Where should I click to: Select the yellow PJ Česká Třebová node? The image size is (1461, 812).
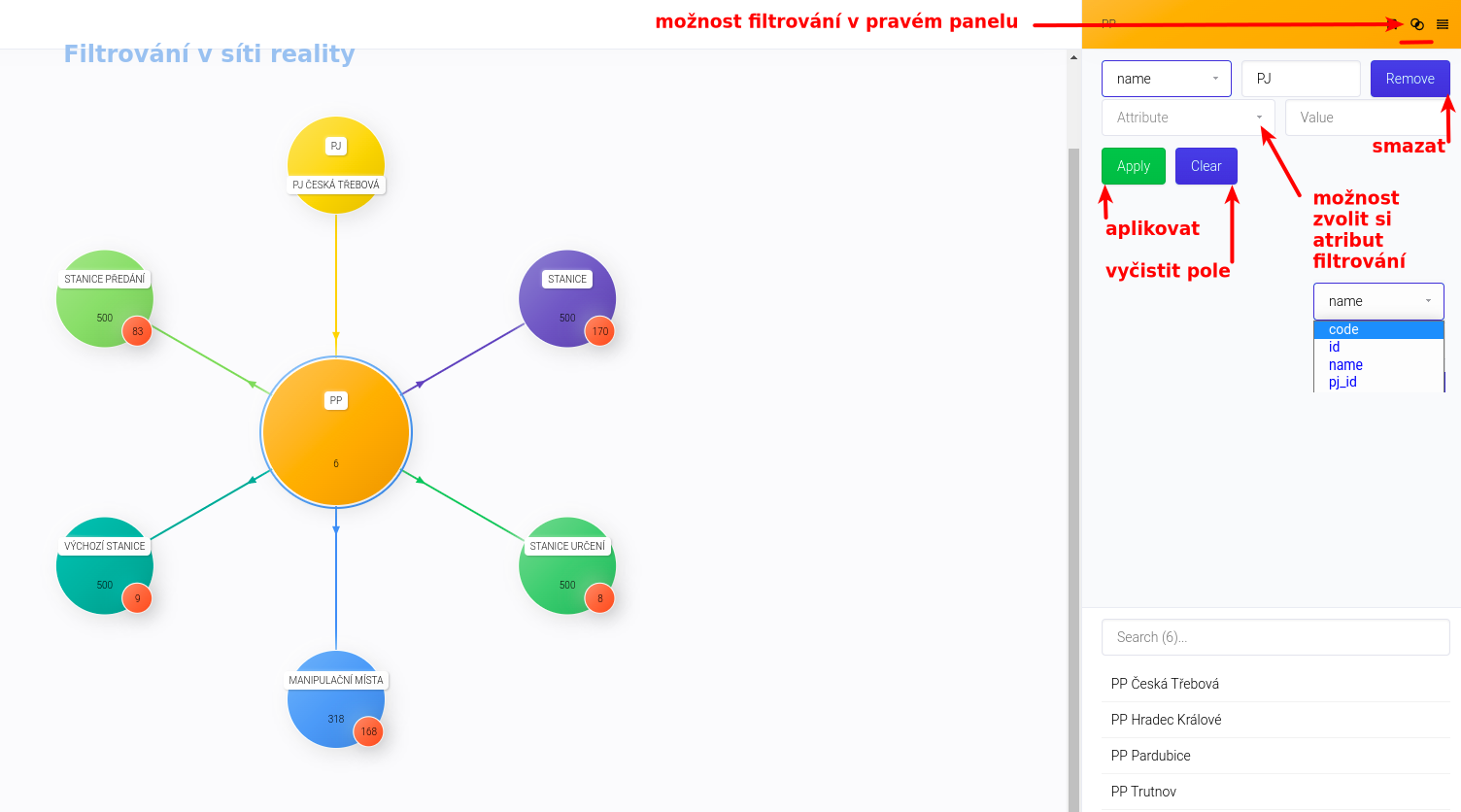coord(336,165)
